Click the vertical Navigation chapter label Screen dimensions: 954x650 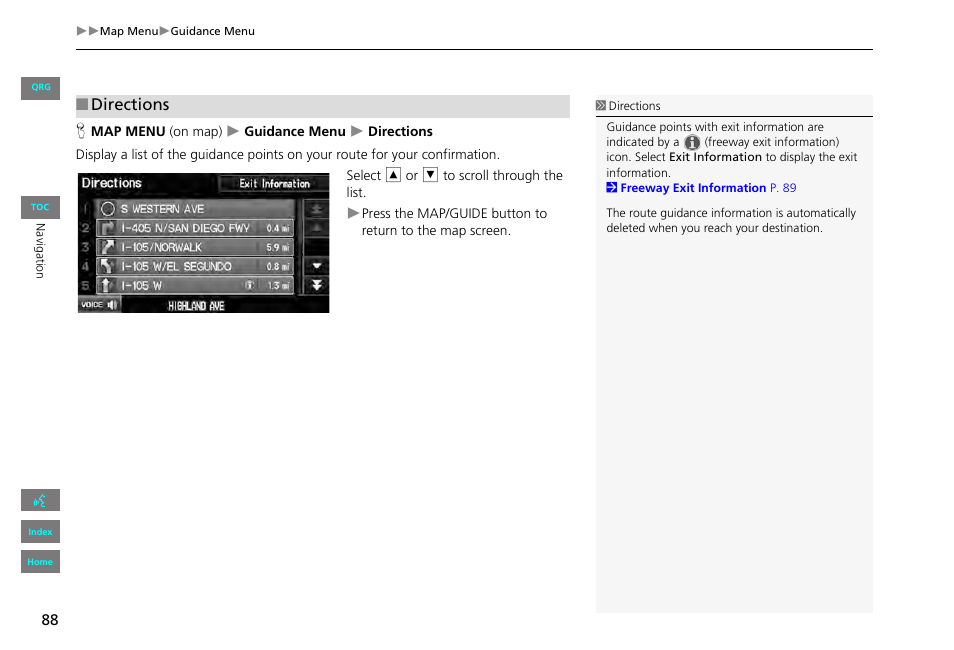point(40,251)
